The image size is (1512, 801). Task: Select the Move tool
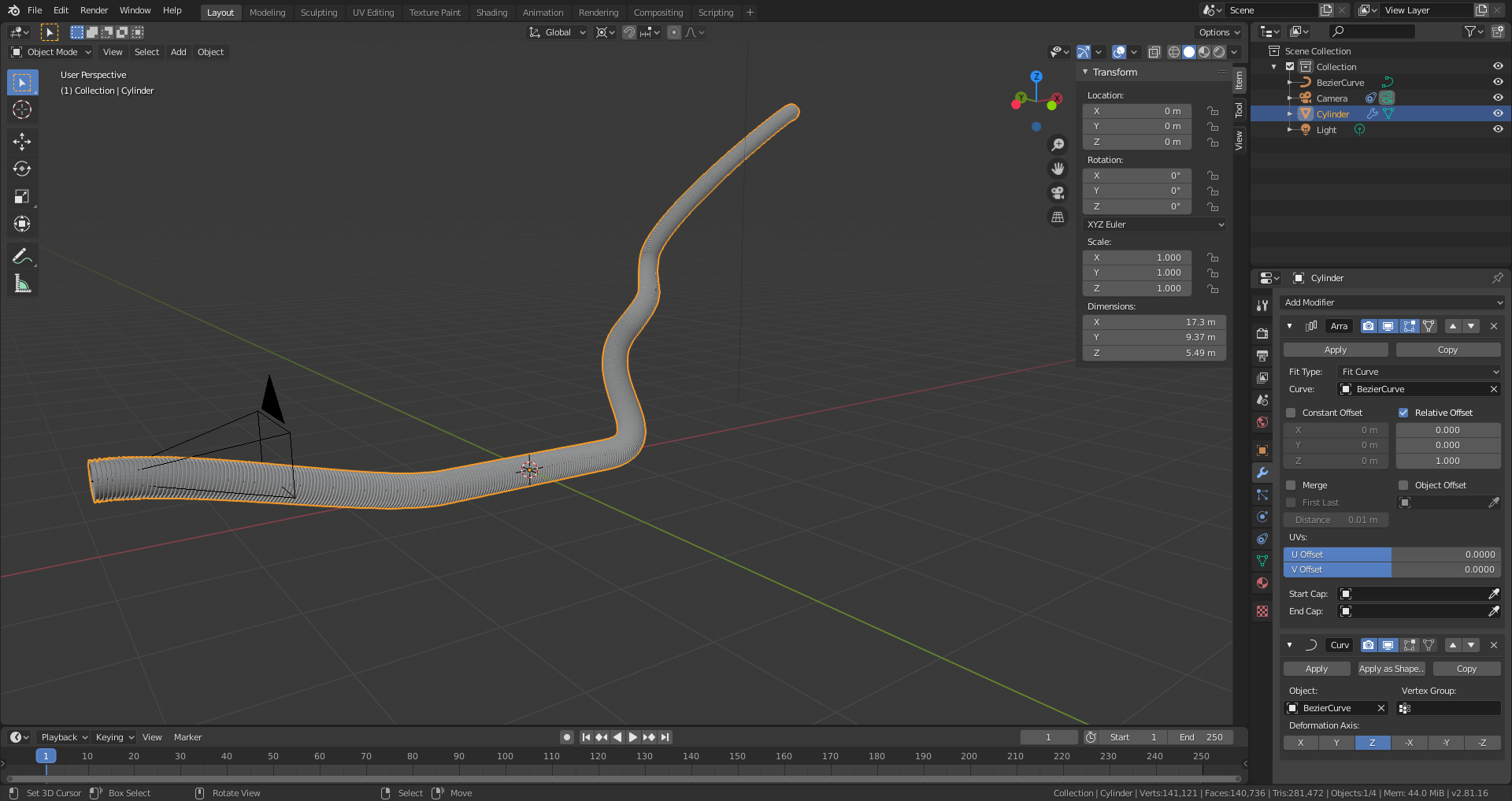[x=22, y=142]
